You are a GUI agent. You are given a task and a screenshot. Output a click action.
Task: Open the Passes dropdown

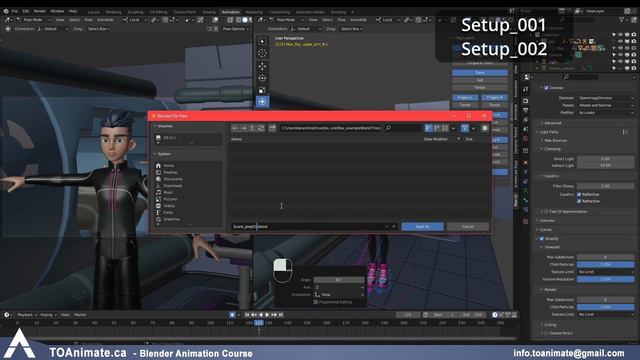tap(606, 105)
